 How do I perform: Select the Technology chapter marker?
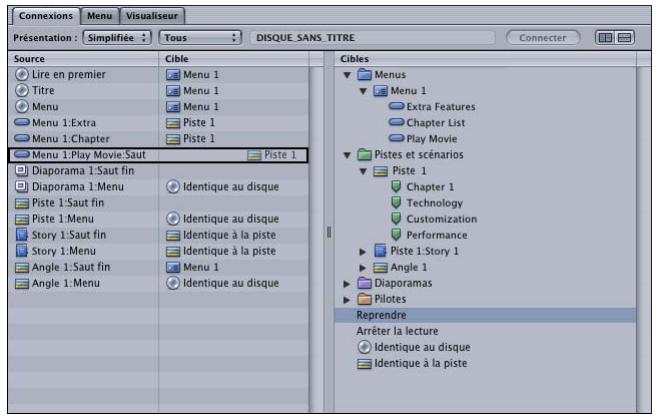427,203
